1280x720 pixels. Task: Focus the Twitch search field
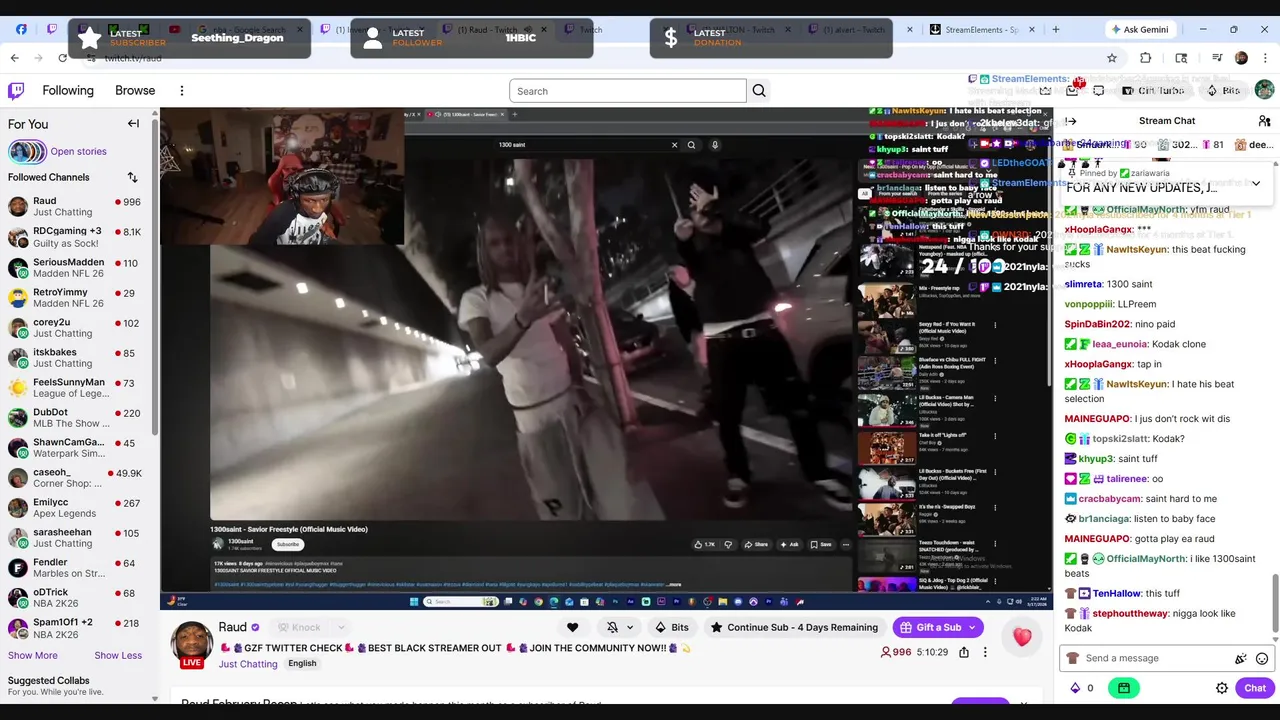point(628,91)
